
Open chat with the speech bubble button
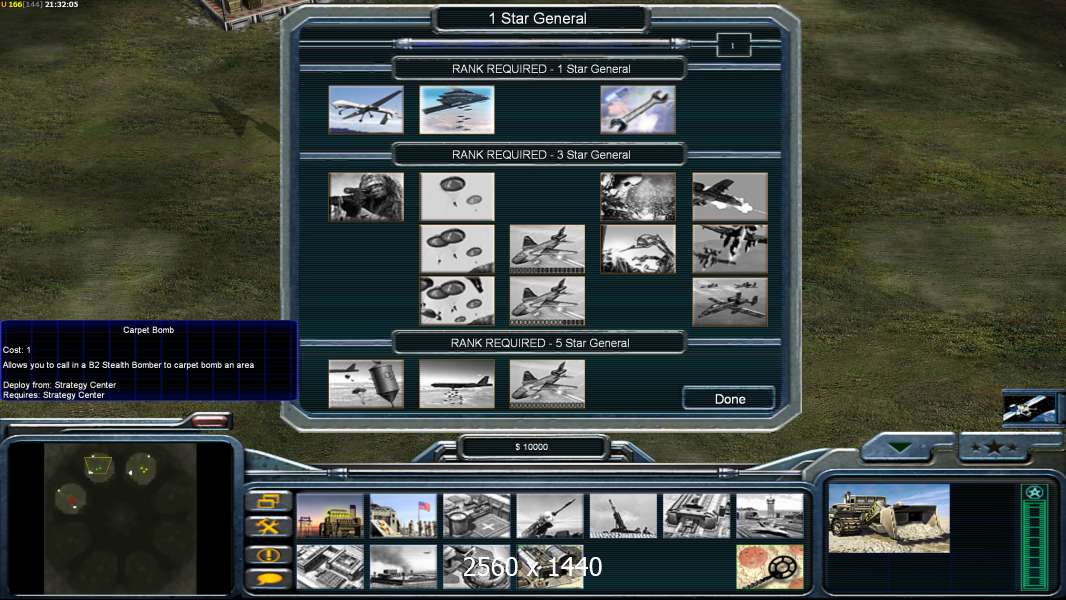[269, 579]
